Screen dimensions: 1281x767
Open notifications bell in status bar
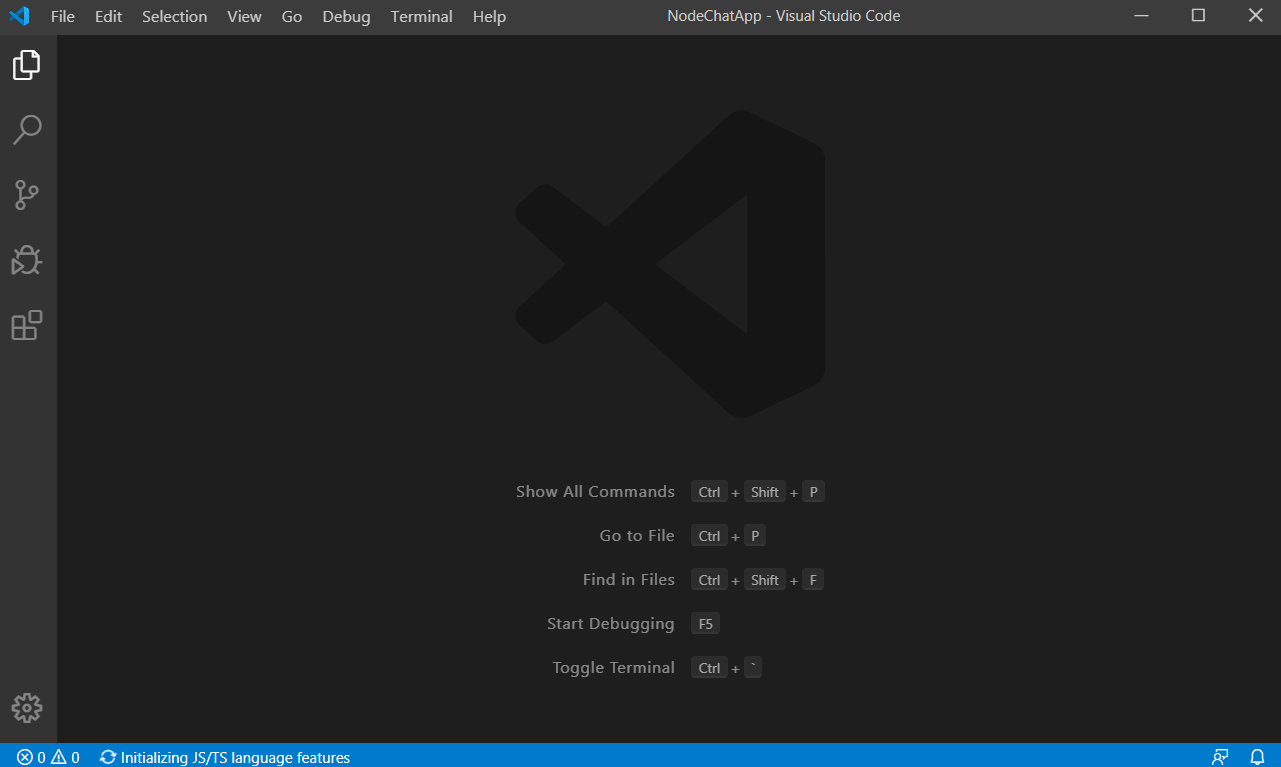coord(1258,757)
